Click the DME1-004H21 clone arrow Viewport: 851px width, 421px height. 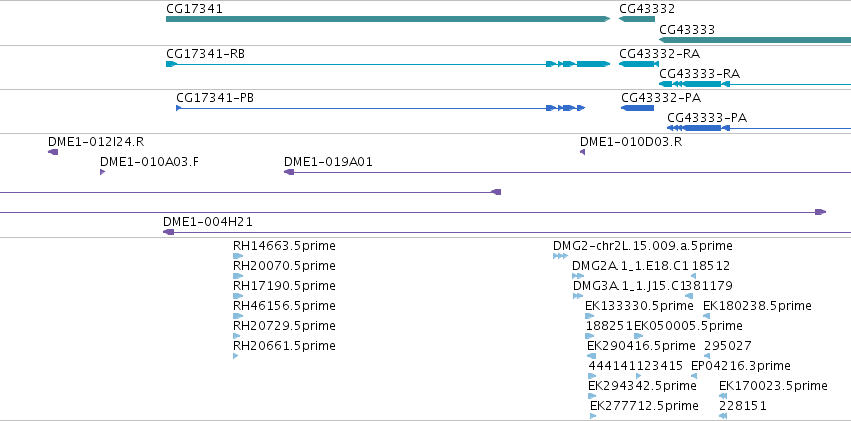coord(168,232)
